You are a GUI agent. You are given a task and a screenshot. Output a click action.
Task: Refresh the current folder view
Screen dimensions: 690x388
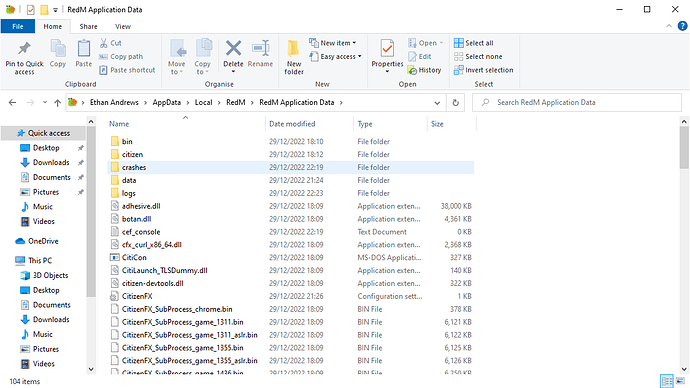click(455, 102)
